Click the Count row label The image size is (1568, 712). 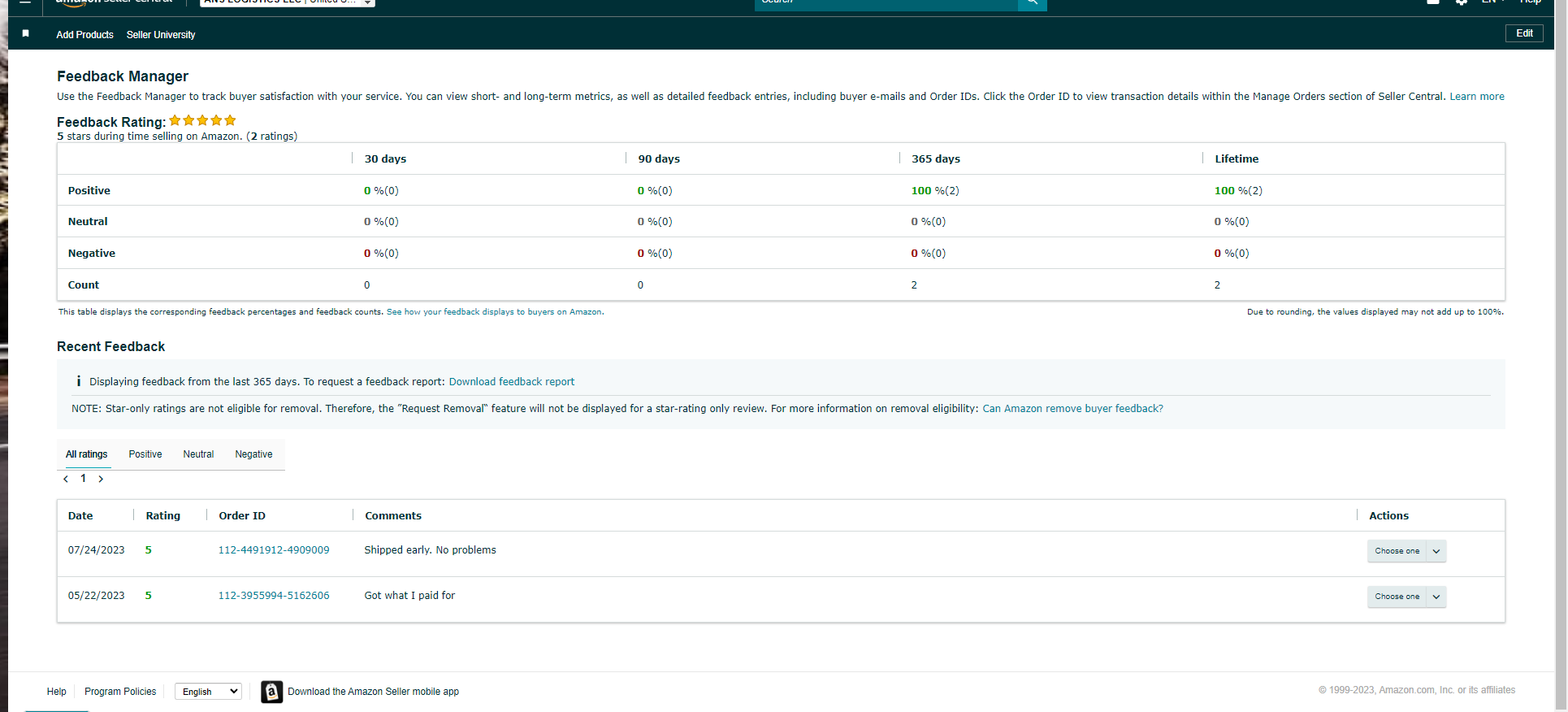[x=84, y=285]
